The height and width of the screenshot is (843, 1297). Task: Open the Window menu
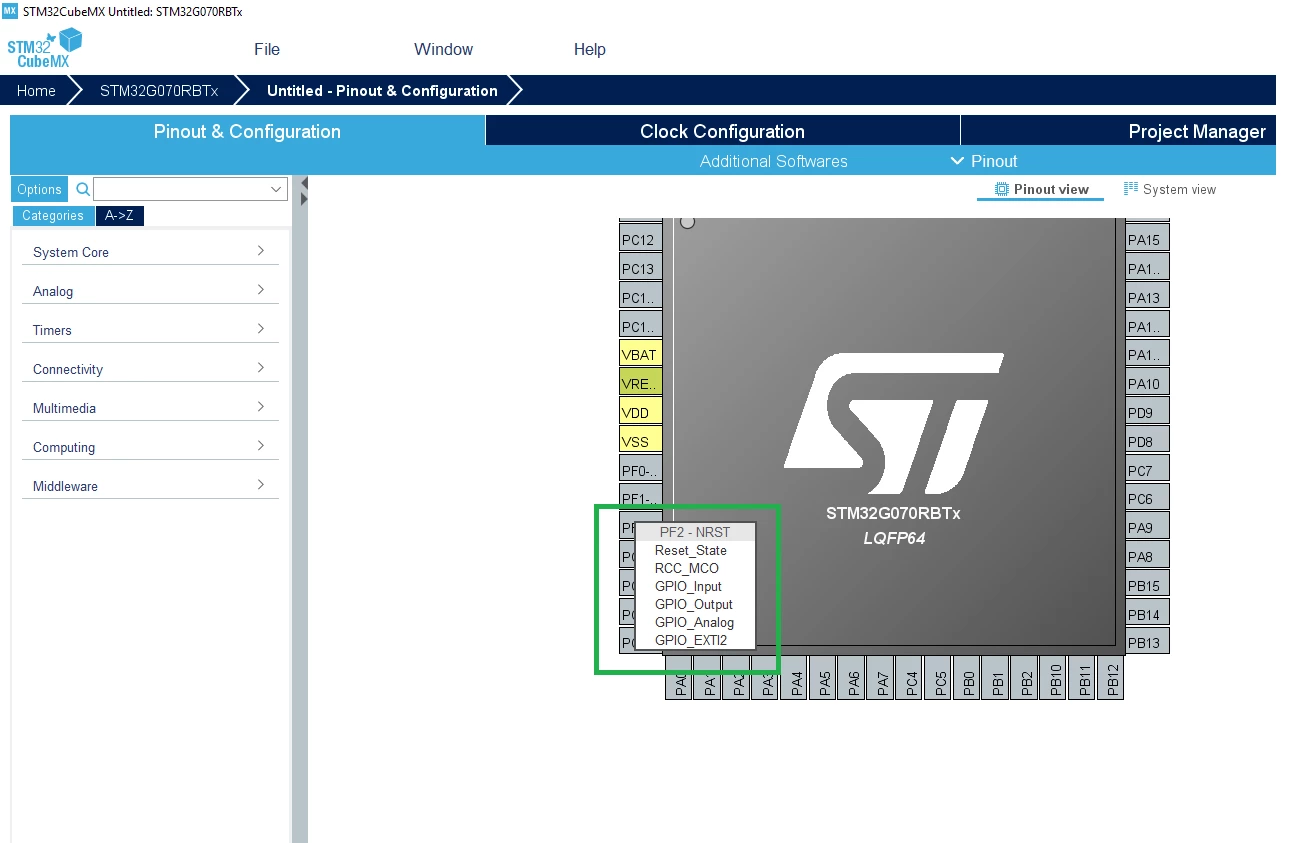coord(443,49)
